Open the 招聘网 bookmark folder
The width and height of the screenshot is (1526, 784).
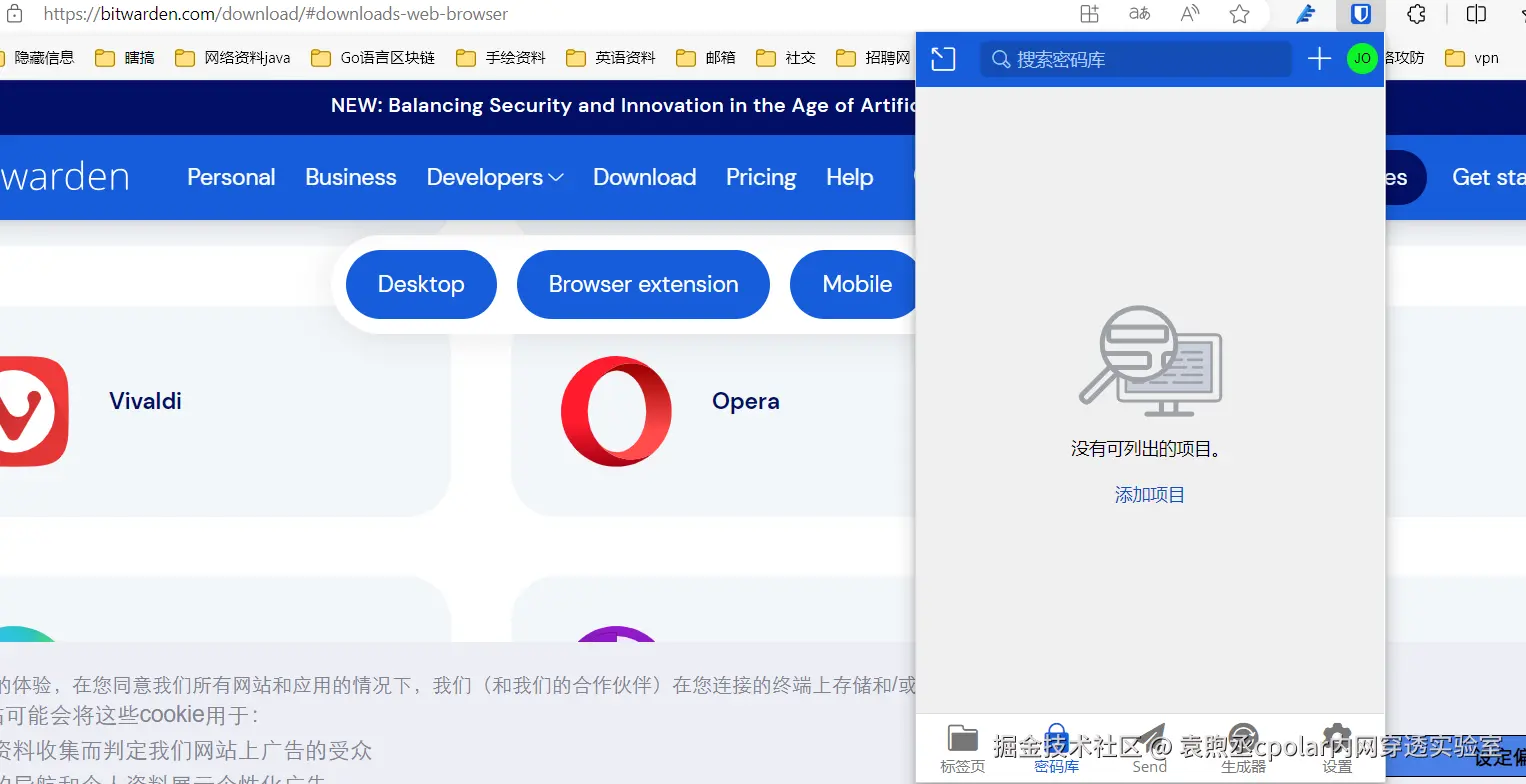[x=873, y=58]
